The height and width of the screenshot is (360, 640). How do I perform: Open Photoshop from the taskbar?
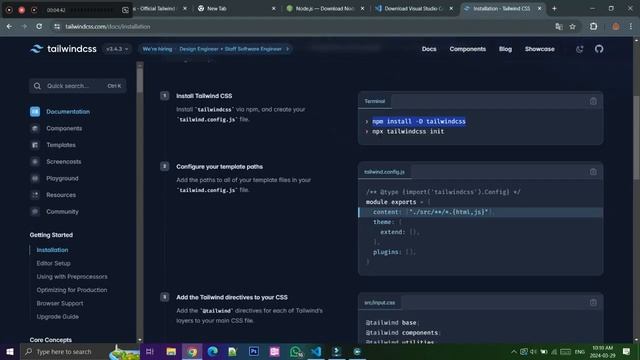(253, 351)
